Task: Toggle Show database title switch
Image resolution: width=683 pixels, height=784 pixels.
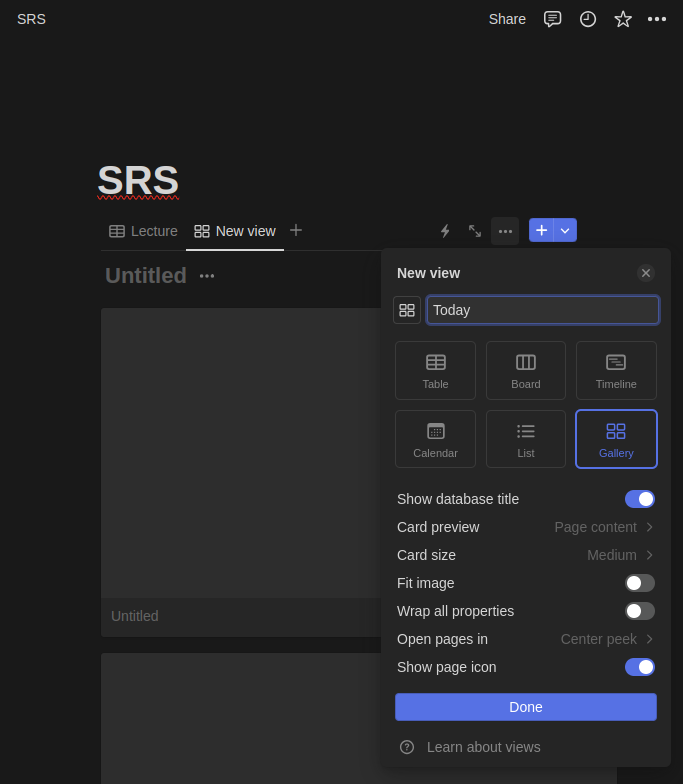Action: (x=640, y=499)
